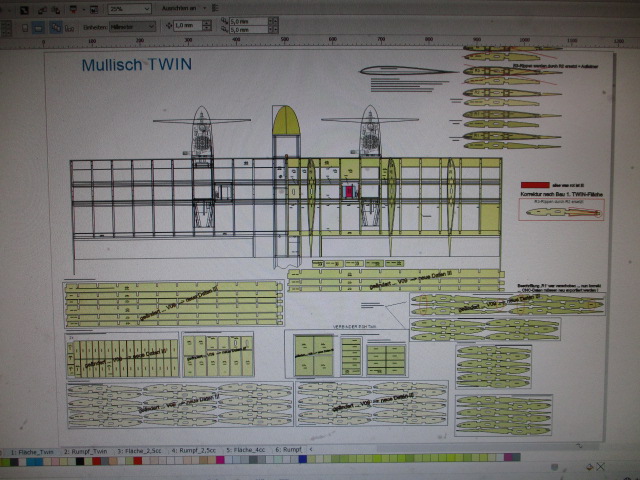Open the '2: Rumpf_Twin' page tab
The height and width of the screenshot is (480, 640).
pyautogui.click(x=88, y=451)
